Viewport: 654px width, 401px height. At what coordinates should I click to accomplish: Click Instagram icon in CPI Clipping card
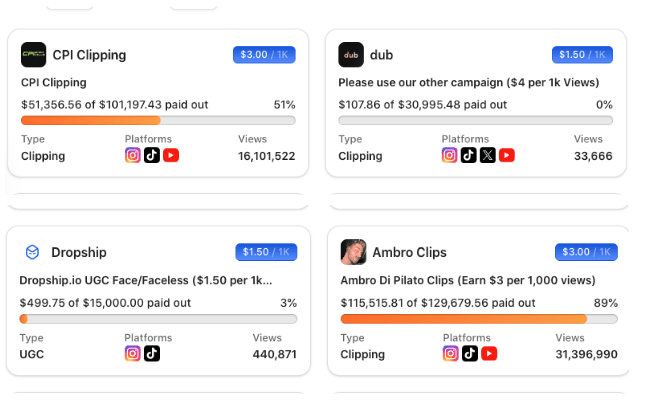tap(133, 155)
